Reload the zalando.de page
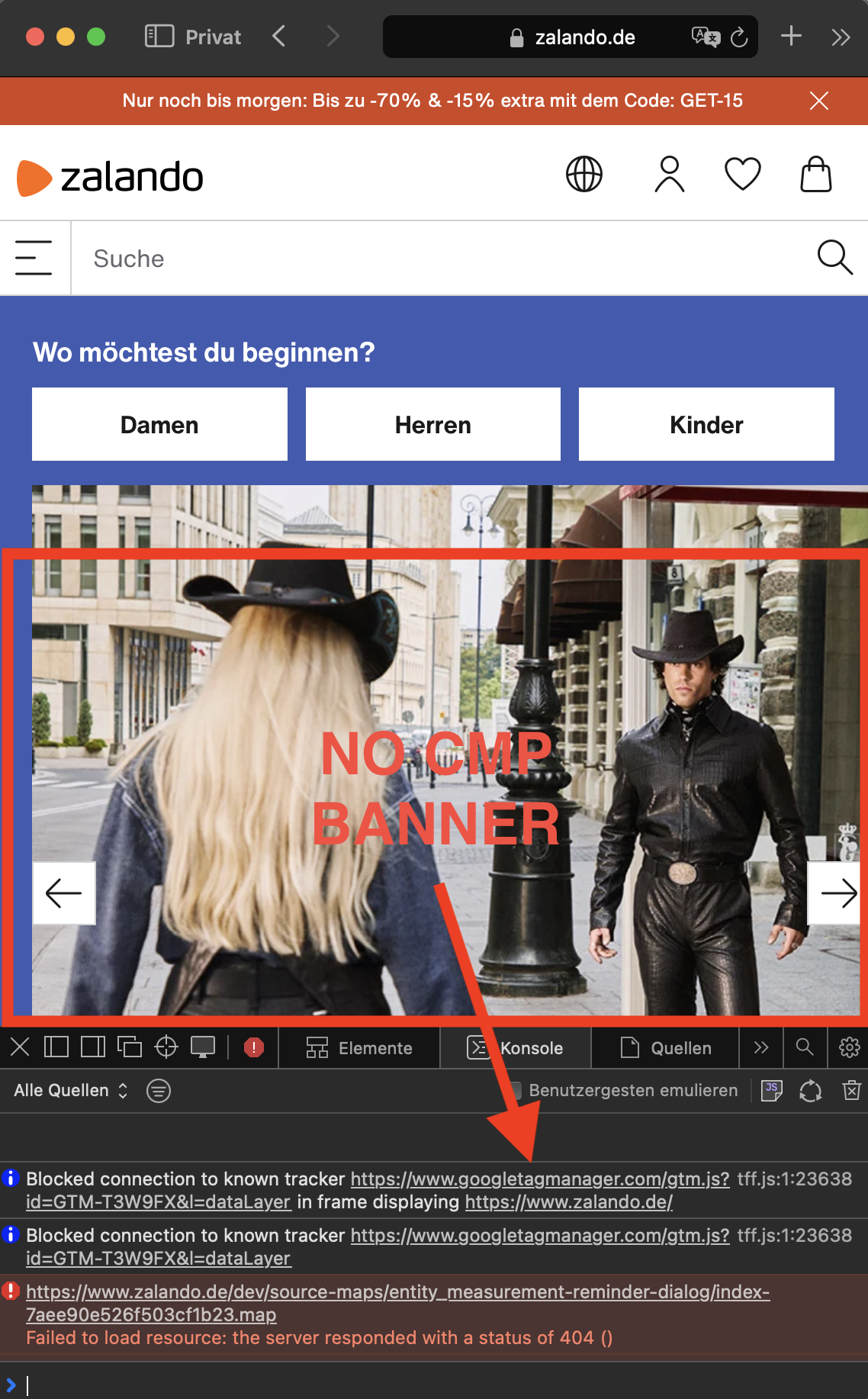Image resolution: width=868 pixels, height=1399 pixels. (x=739, y=37)
